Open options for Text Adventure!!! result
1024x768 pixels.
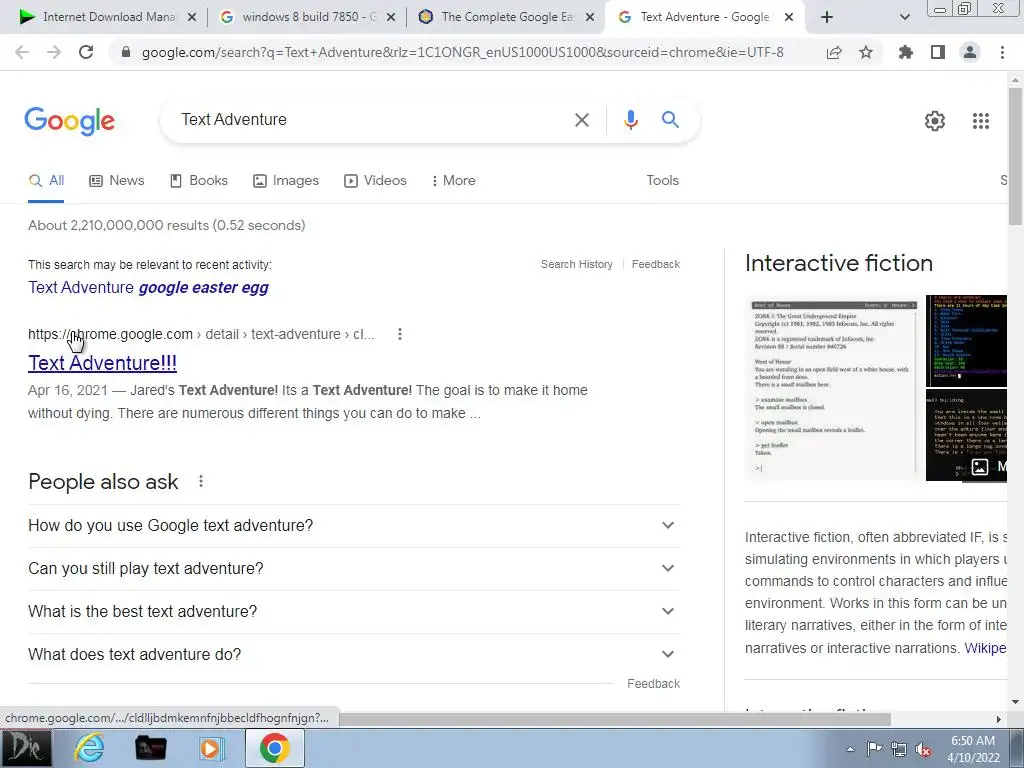(400, 334)
